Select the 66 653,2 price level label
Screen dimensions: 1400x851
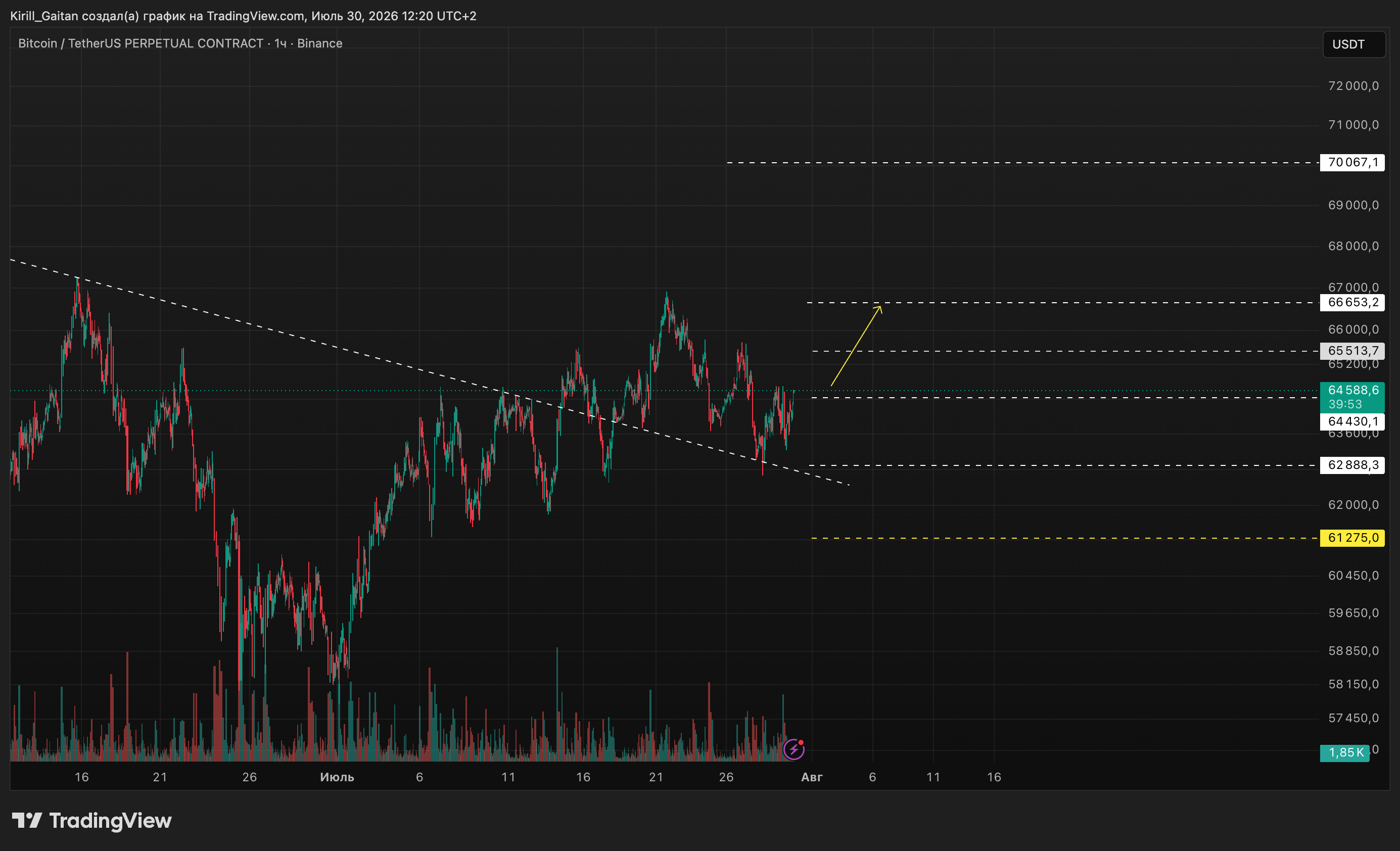point(1352,302)
